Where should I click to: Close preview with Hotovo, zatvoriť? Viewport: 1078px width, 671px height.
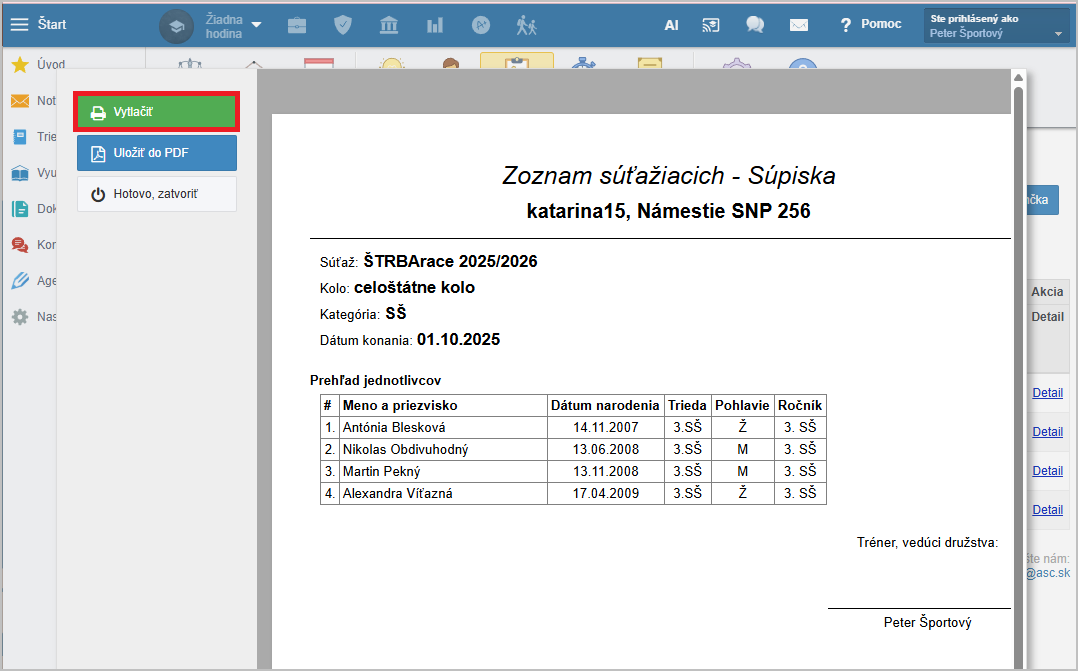pos(156,194)
